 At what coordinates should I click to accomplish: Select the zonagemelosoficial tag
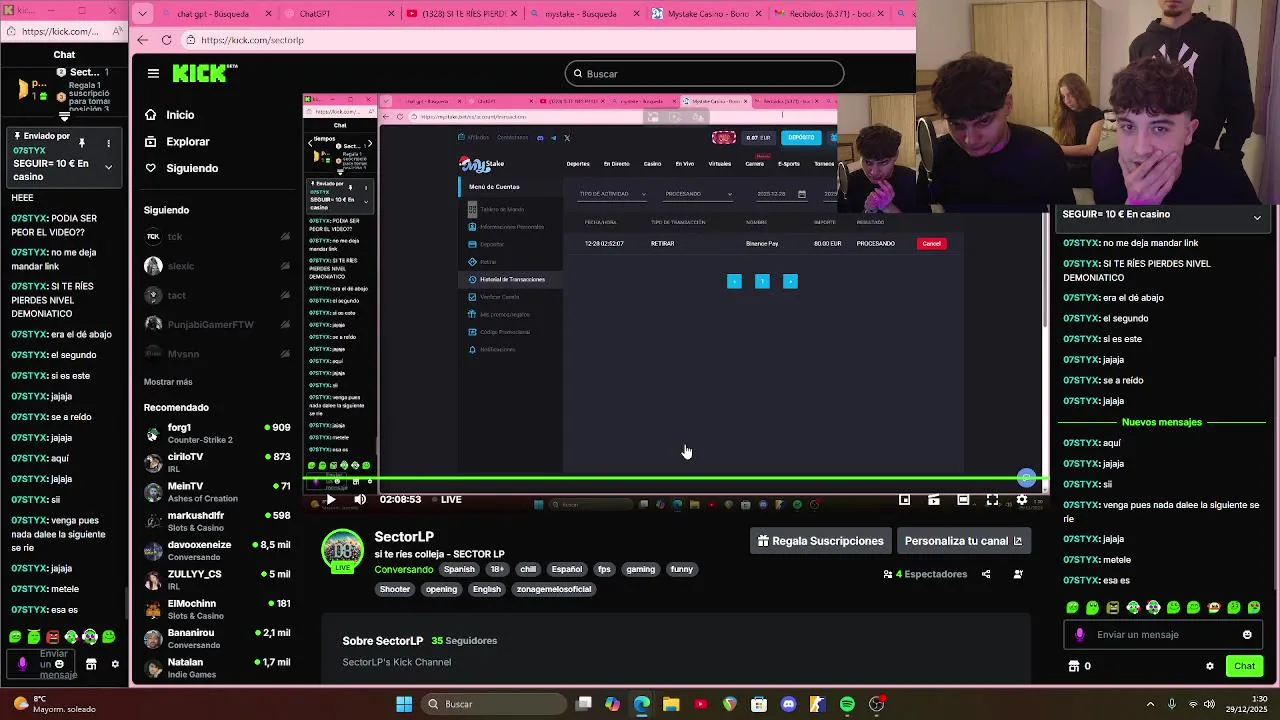[554, 589]
